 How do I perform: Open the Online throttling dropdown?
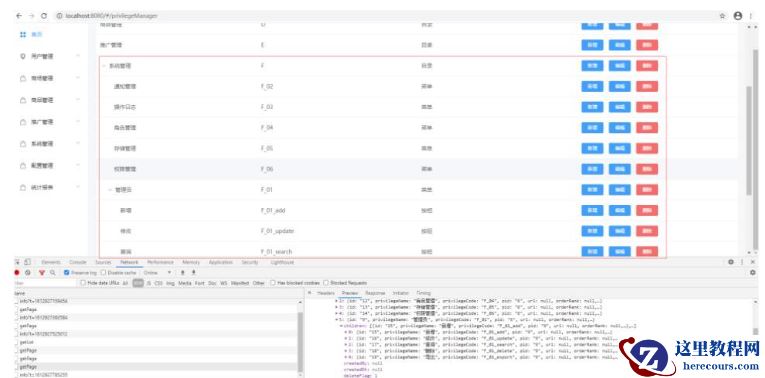158,273
